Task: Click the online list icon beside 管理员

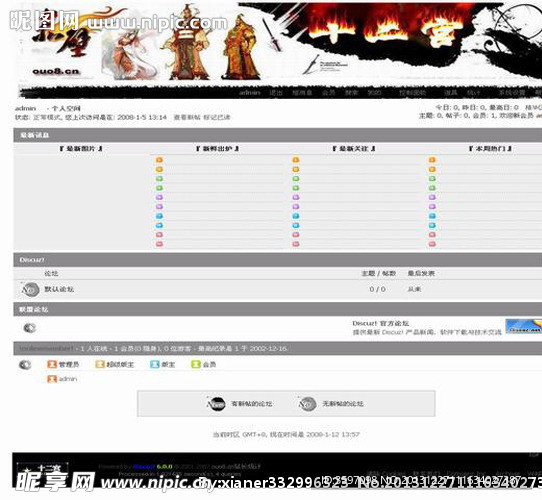Action: pos(25,364)
